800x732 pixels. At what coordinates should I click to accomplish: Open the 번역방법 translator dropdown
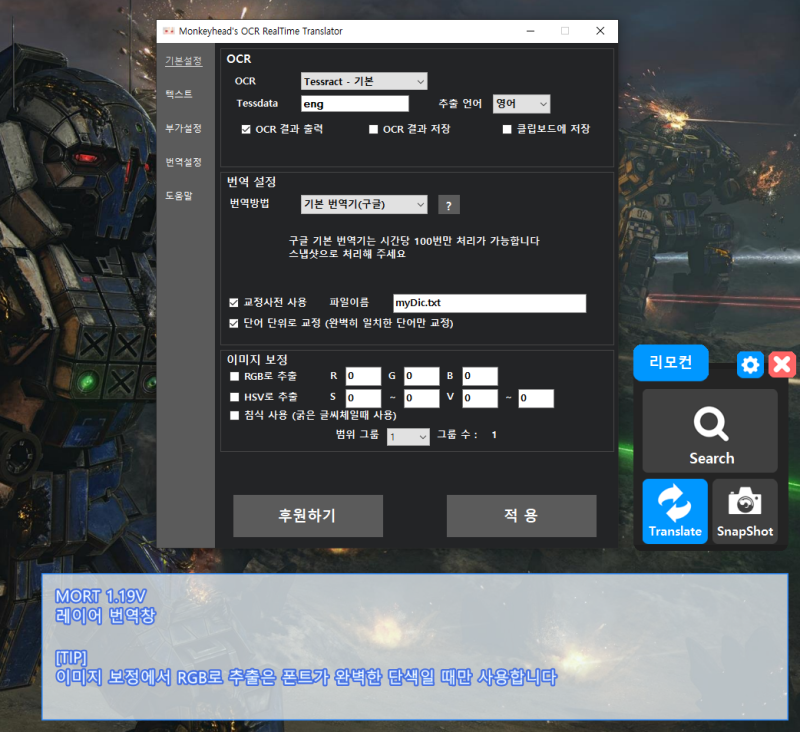click(364, 205)
